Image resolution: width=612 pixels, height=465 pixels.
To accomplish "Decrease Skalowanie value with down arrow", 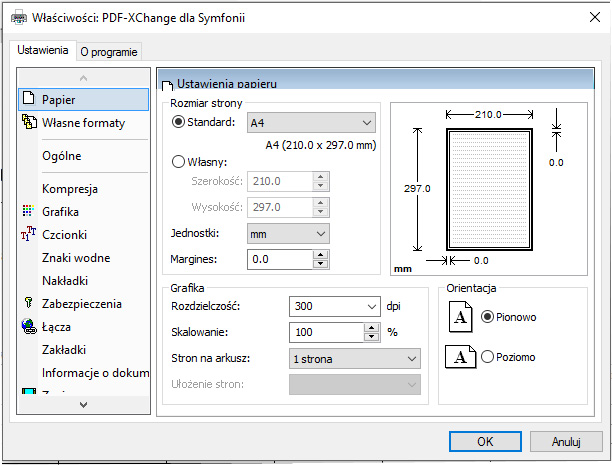I will pyautogui.click(x=372, y=337).
